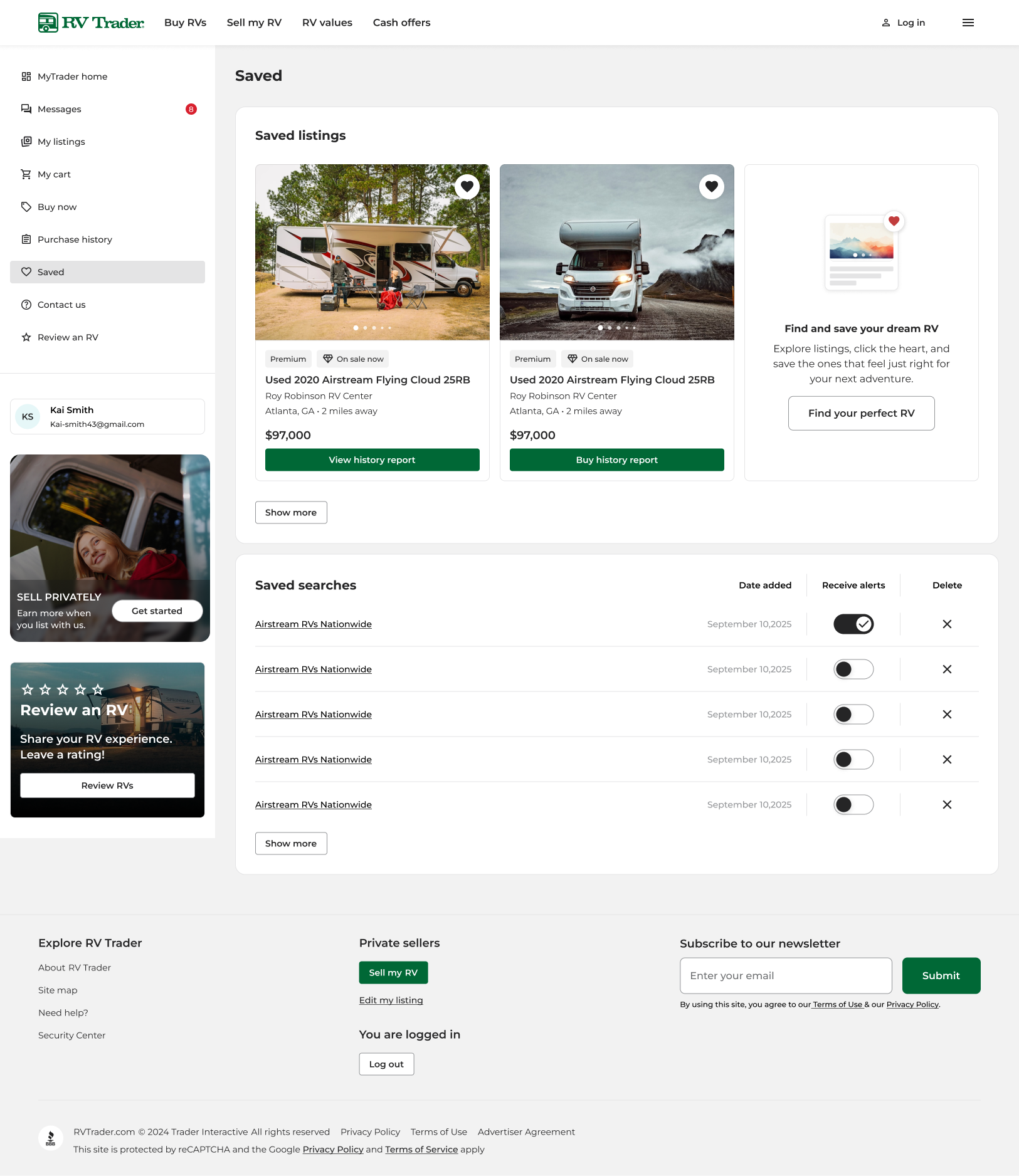Screen dimensions: 1019x1176
Task: Click Buy history report button
Action: coord(617,460)
